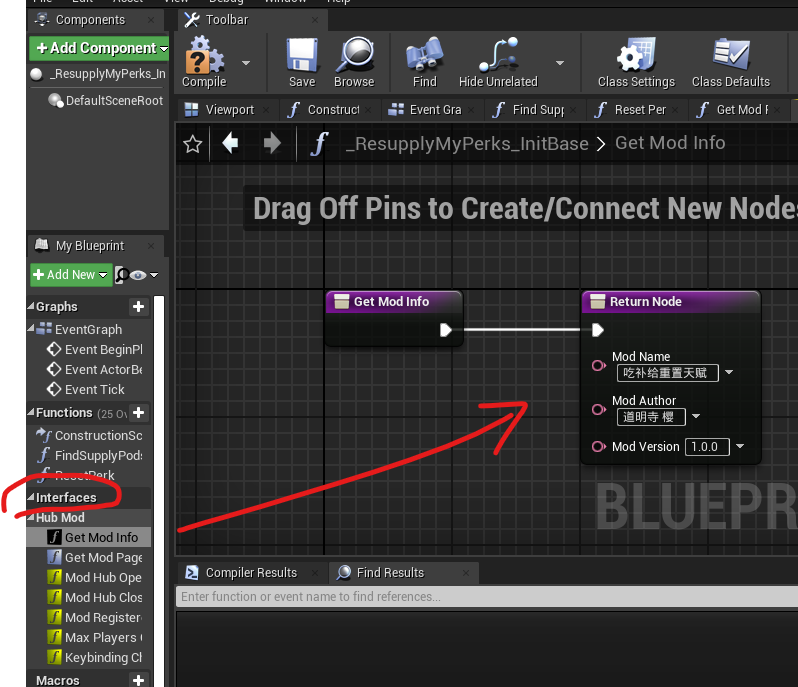Navigate forward with right arrow
The width and height of the screenshot is (798, 687).
(272, 143)
